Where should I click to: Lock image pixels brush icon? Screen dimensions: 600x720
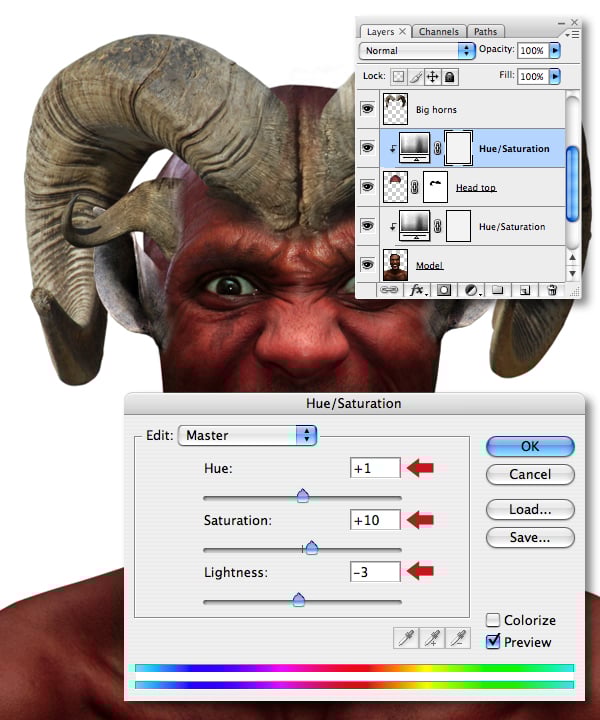pyautogui.click(x=415, y=77)
